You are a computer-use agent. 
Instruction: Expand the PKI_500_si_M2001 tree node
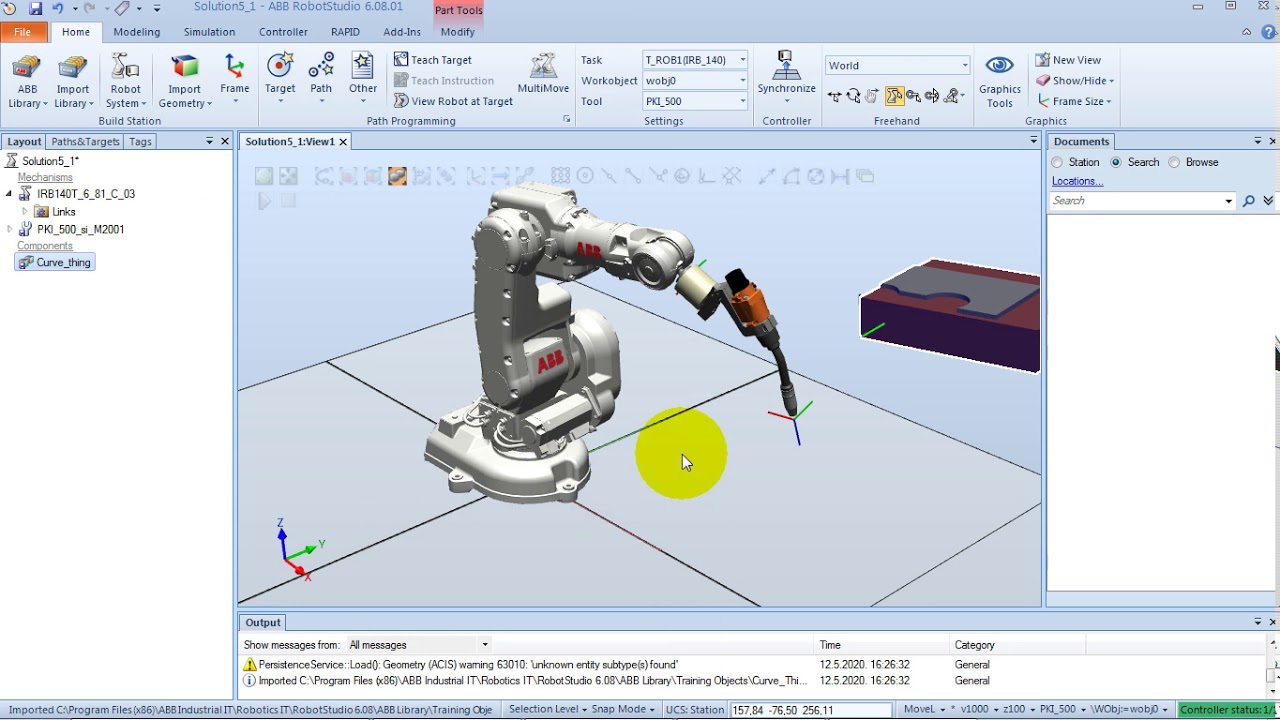9,229
